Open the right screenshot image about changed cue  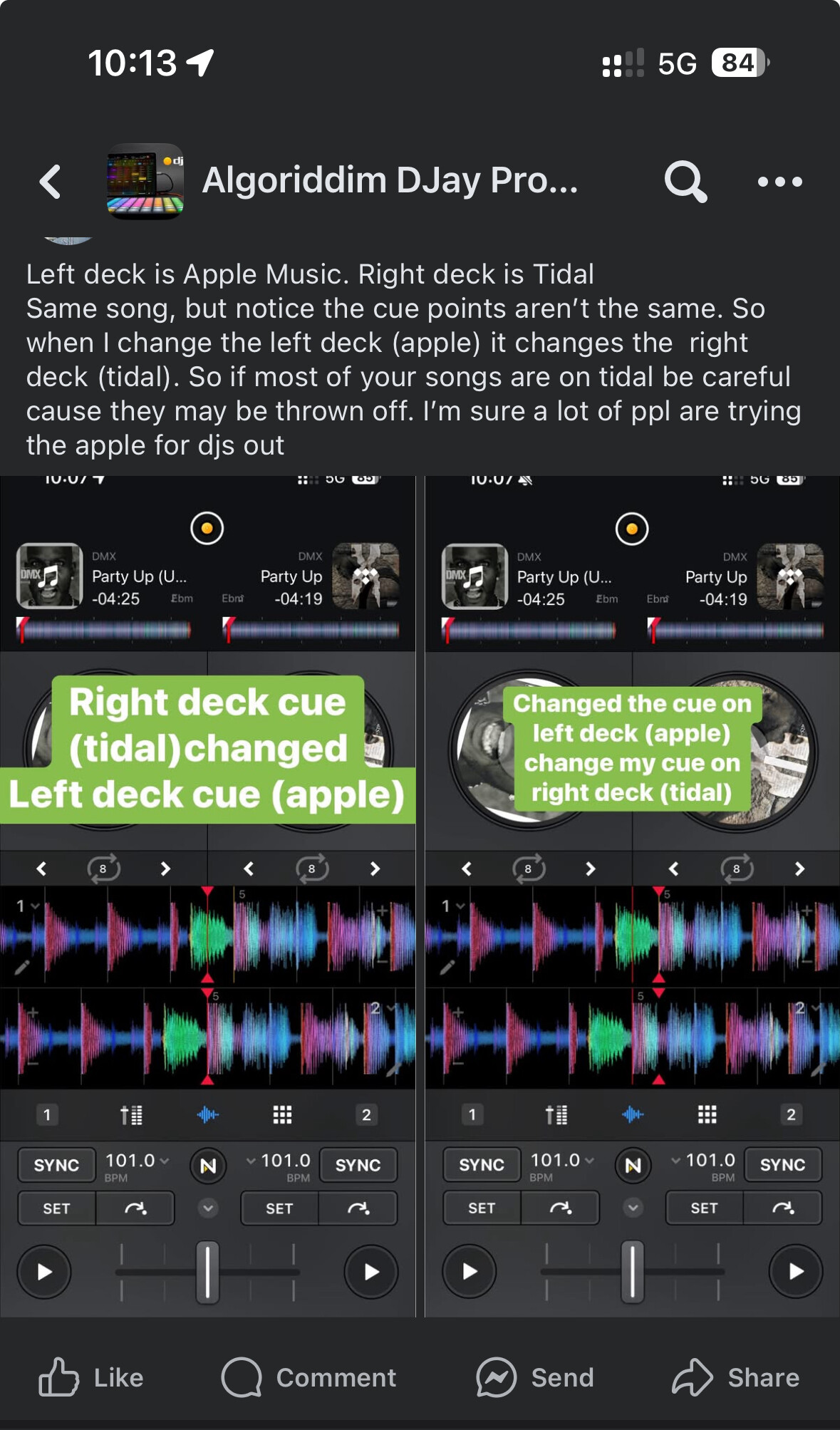pyautogui.click(x=633, y=896)
